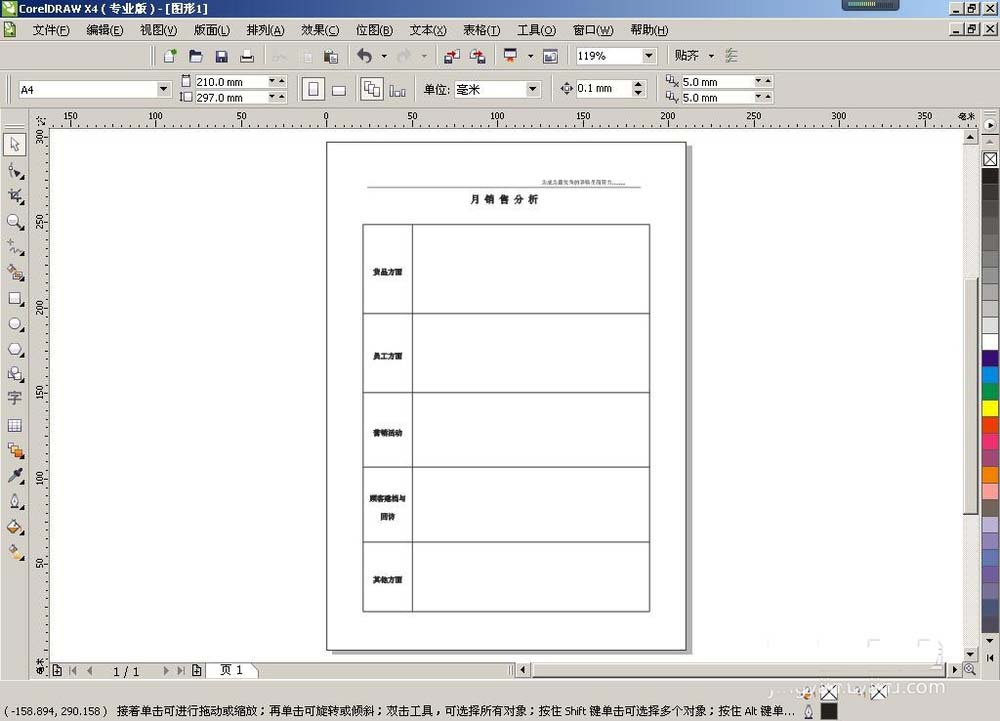Image resolution: width=1000 pixels, height=721 pixels.
Task: Select the Pick tool
Action: click(x=14, y=143)
